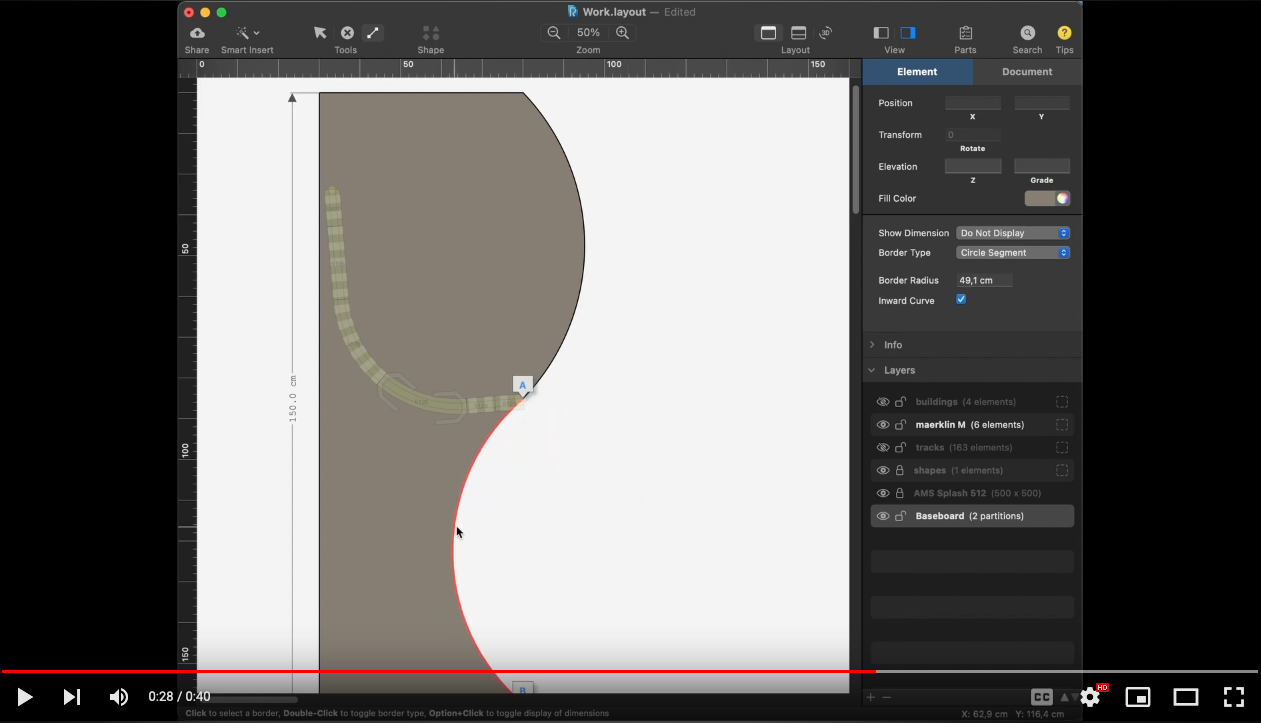Image resolution: width=1261 pixels, height=723 pixels.
Task: Toggle visibility of the tracks layer
Action: pyautogui.click(x=883, y=448)
